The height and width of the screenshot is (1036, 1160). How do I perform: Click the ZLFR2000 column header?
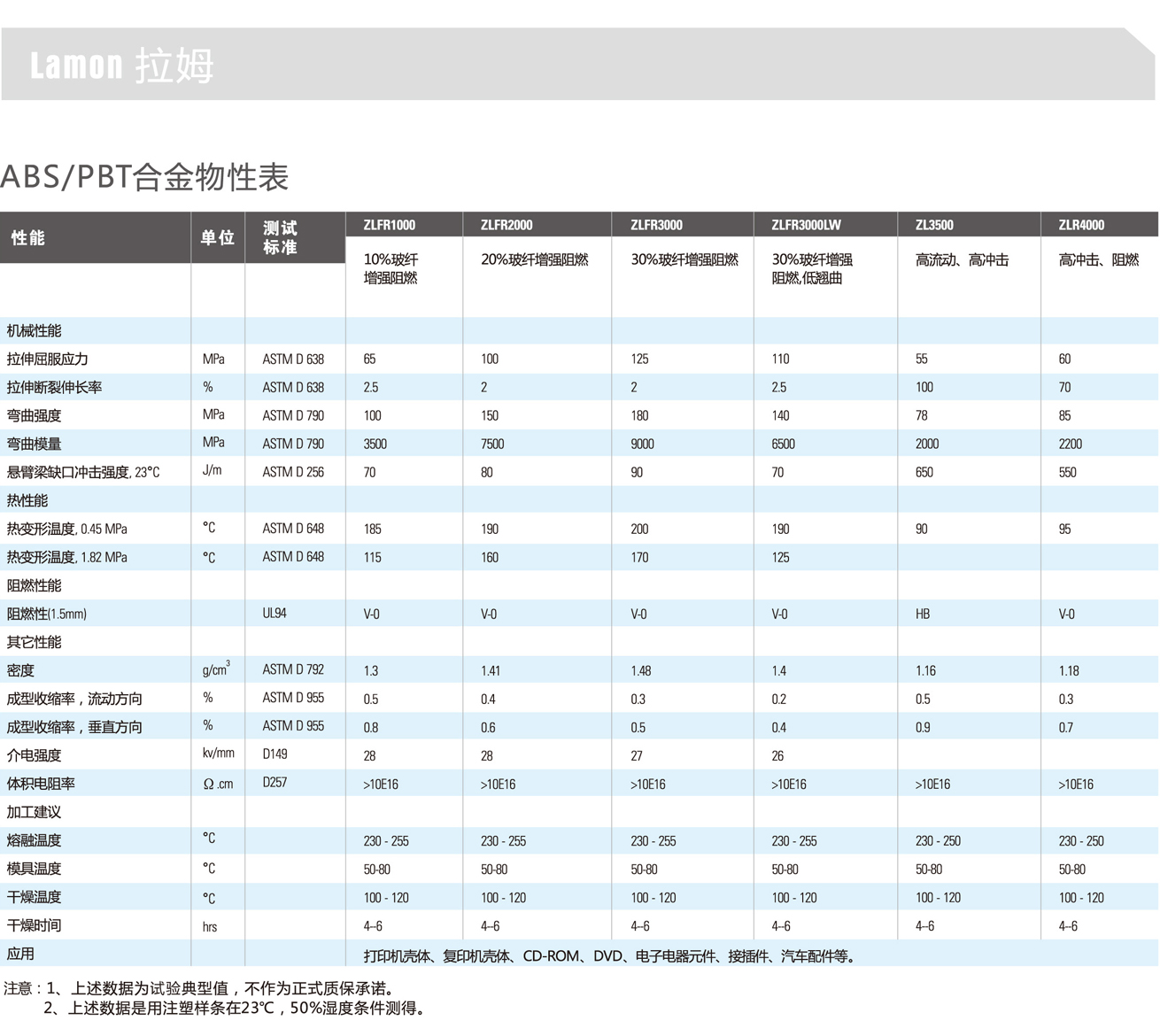click(x=507, y=225)
